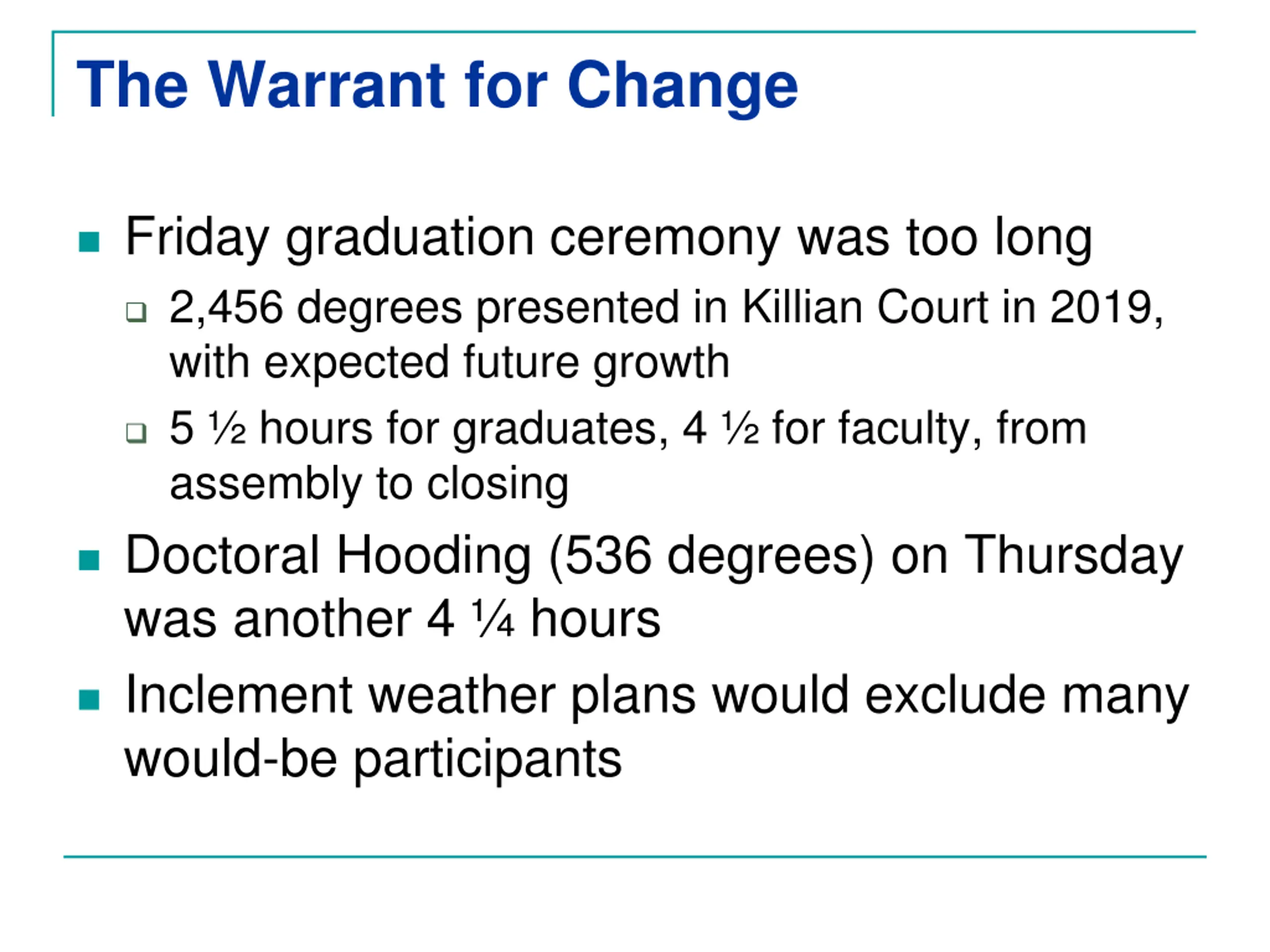Click the hollow square bullet before "5 ½ hours"
The height and width of the screenshot is (952, 1270).
coord(136,433)
